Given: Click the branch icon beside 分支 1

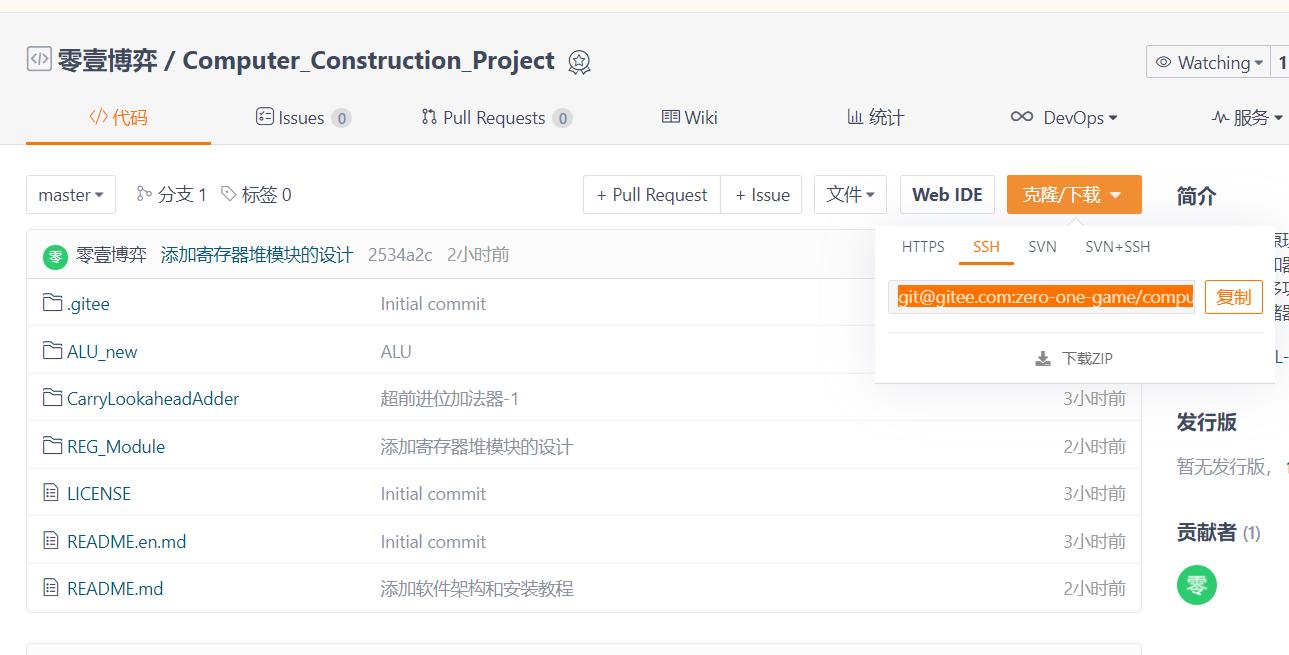Looking at the screenshot, I should [x=145, y=194].
